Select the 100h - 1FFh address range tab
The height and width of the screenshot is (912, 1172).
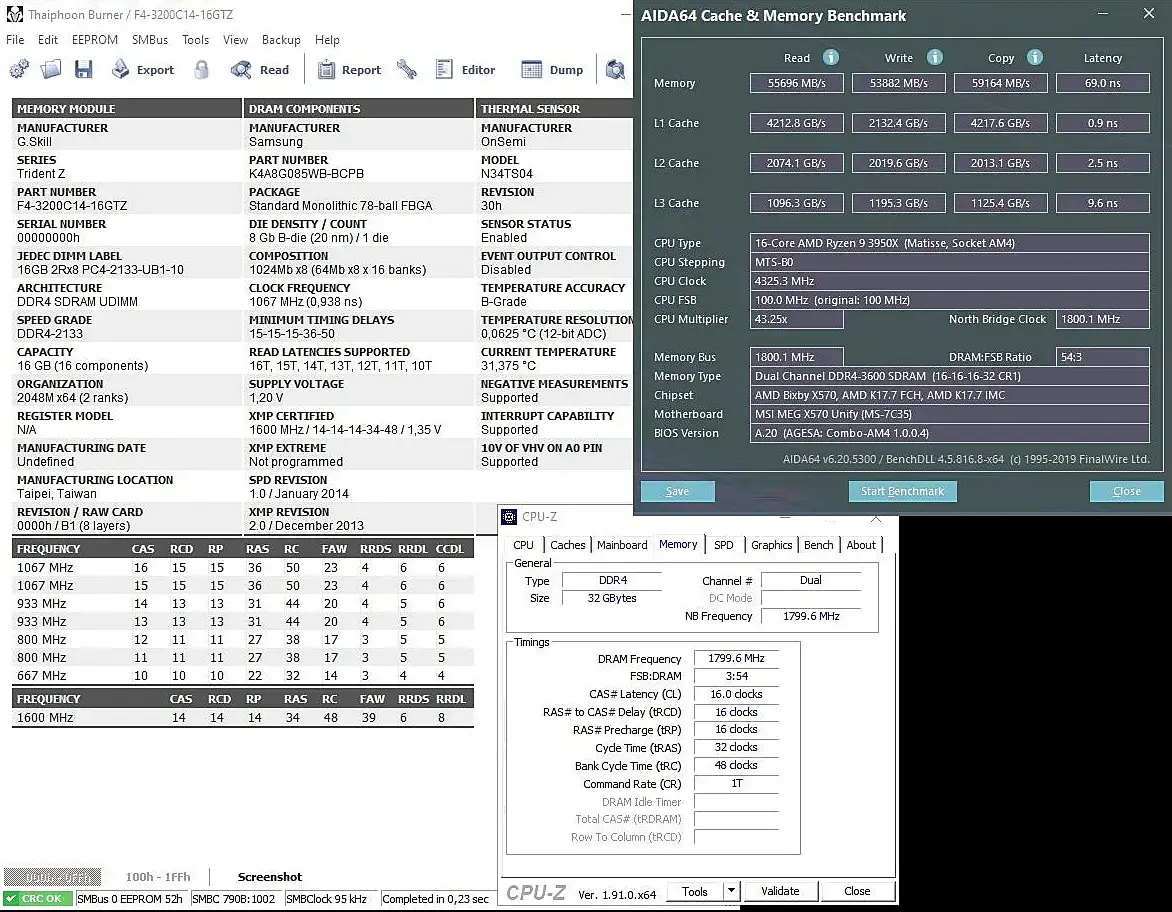158,877
